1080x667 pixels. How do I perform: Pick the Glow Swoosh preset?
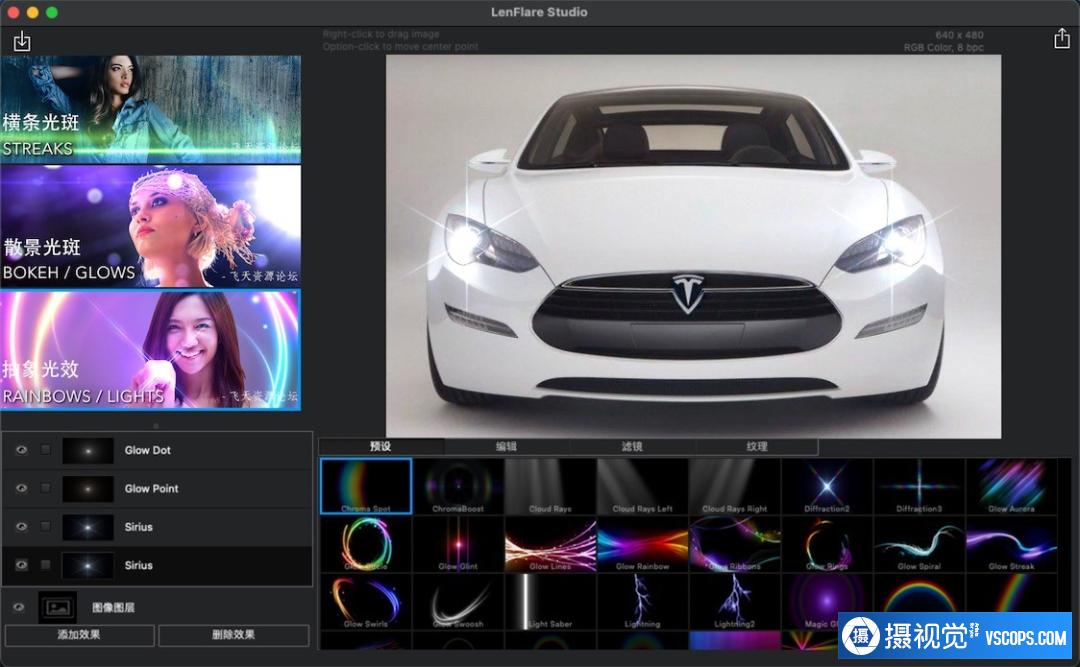point(458,602)
